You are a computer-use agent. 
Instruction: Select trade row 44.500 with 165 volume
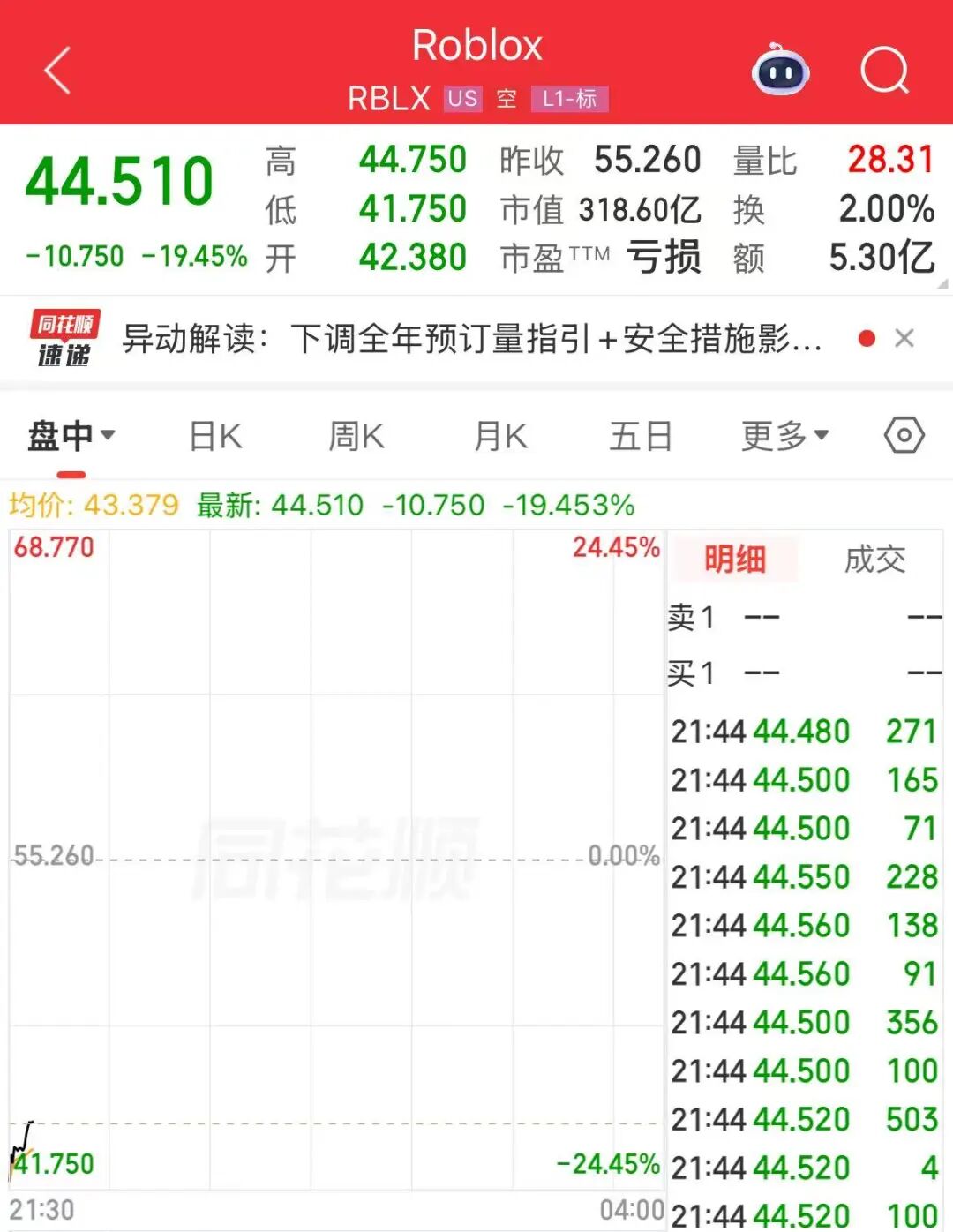[x=804, y=780]
